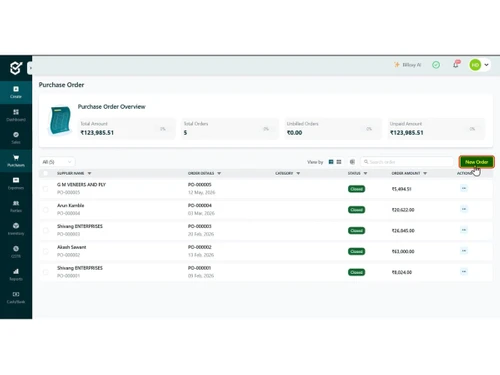Image resolution: width=500 pixels, height=375 pixels.
Task: Click the ₹26,845.00 order amount
Action: pos(403,231)
